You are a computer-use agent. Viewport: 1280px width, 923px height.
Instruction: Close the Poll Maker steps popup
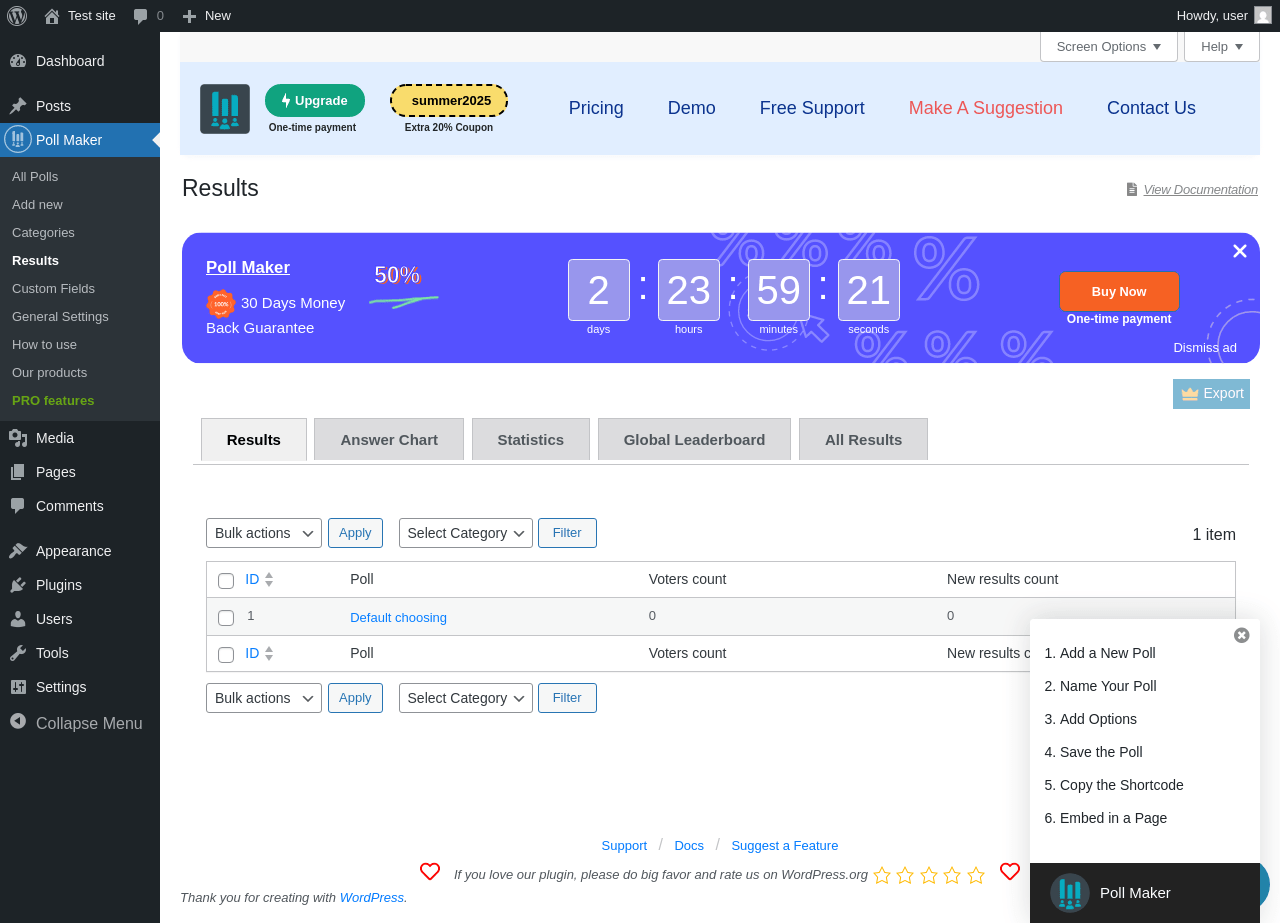click(x=1242, y=635)
